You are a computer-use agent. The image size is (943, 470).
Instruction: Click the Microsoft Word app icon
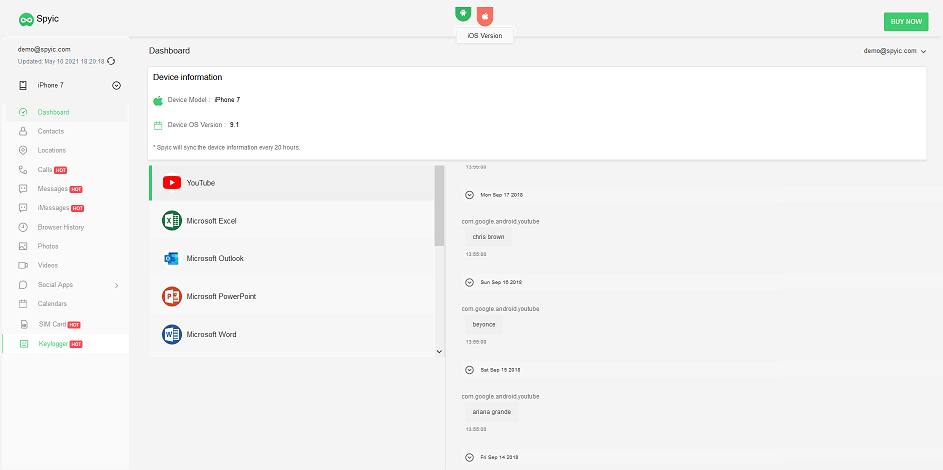(x=171, y=334)
